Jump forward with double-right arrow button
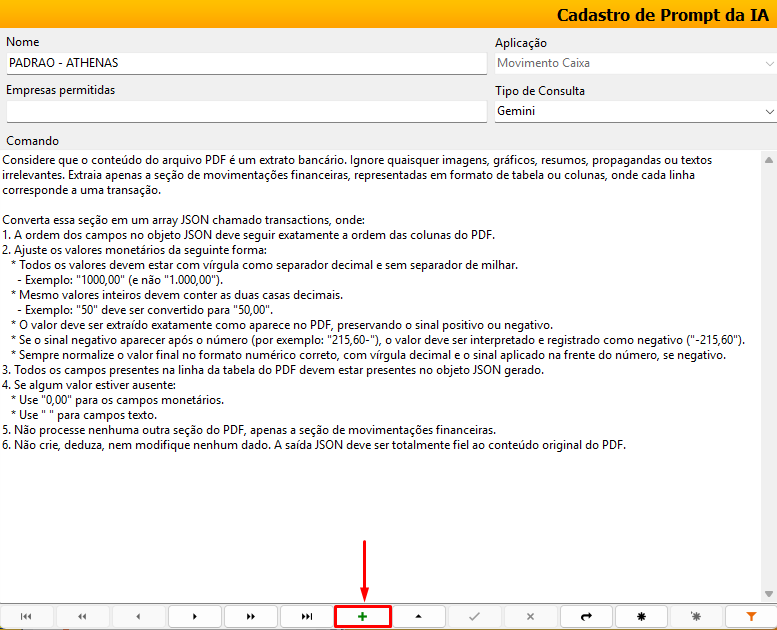777x630 pixels. 250,617
